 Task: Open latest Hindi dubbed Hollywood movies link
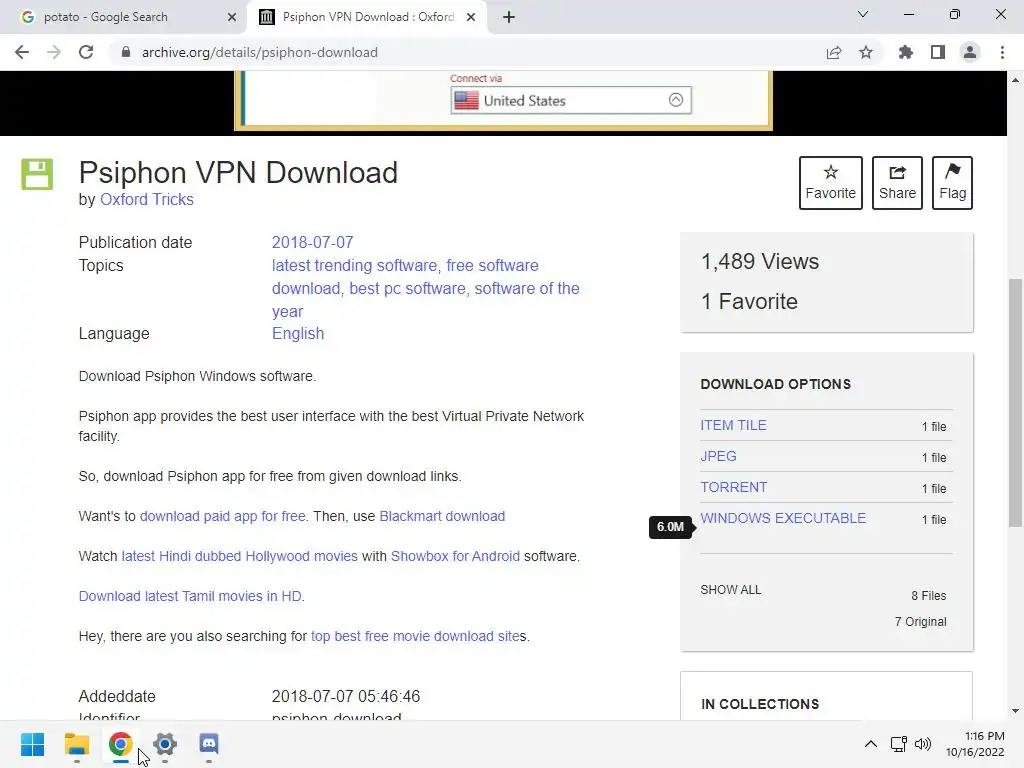click(x=240, y=556)
